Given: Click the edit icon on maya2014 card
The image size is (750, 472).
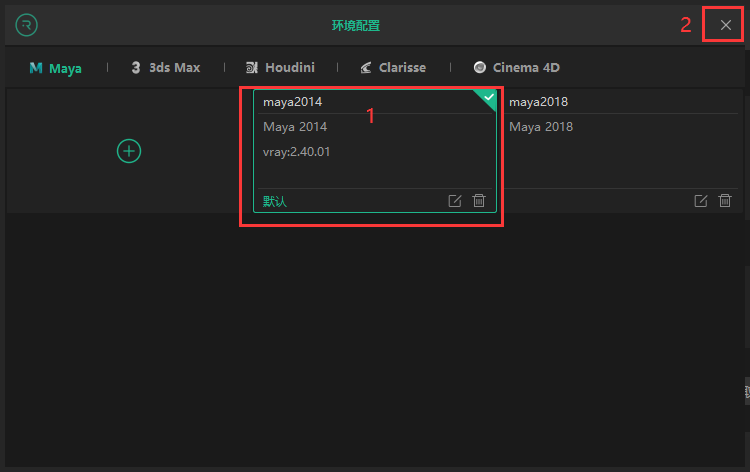Looking at the screenshot, I should [455, 201].
